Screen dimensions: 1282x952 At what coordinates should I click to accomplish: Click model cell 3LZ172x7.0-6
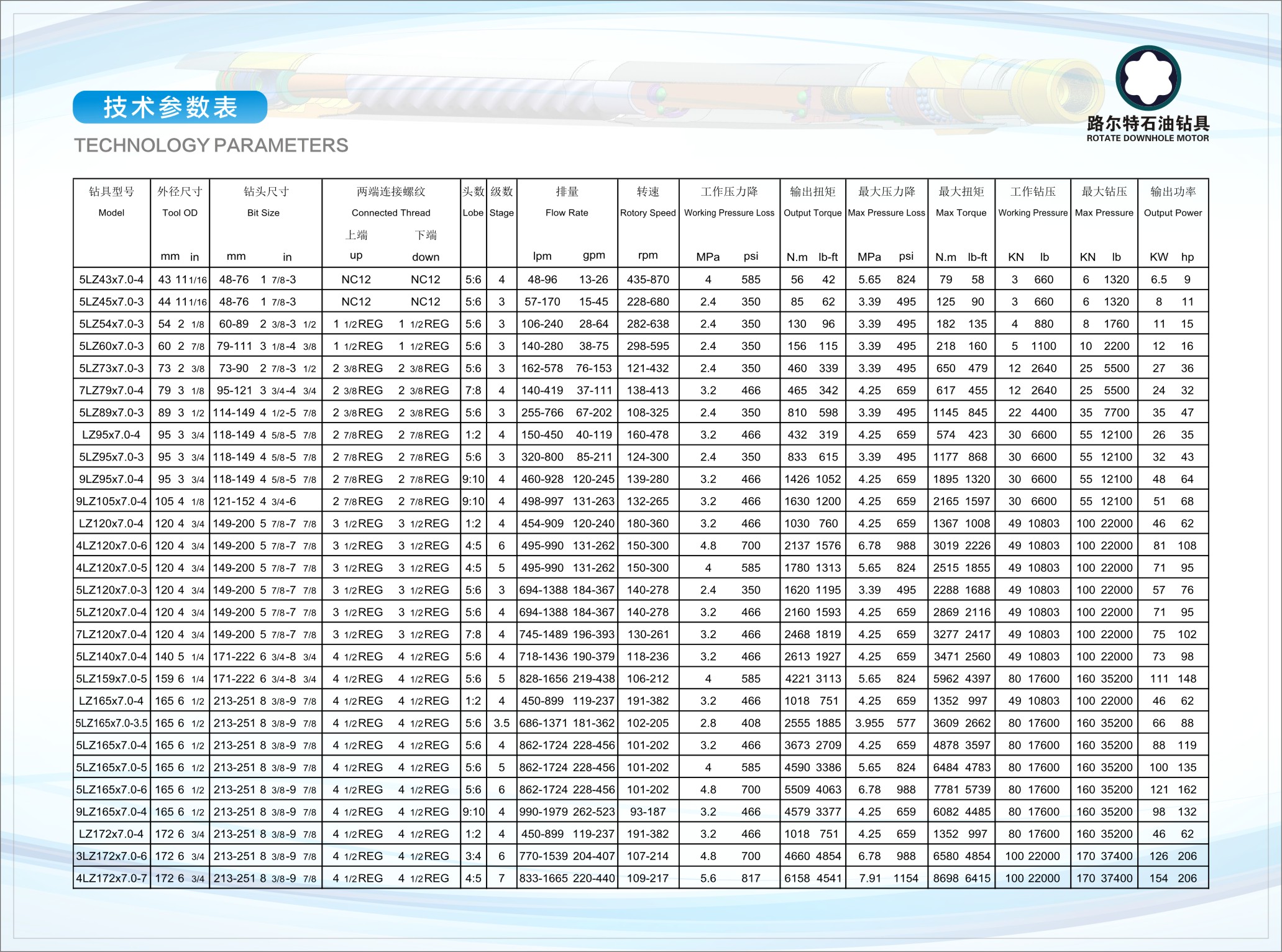click(x=112, y=856)
